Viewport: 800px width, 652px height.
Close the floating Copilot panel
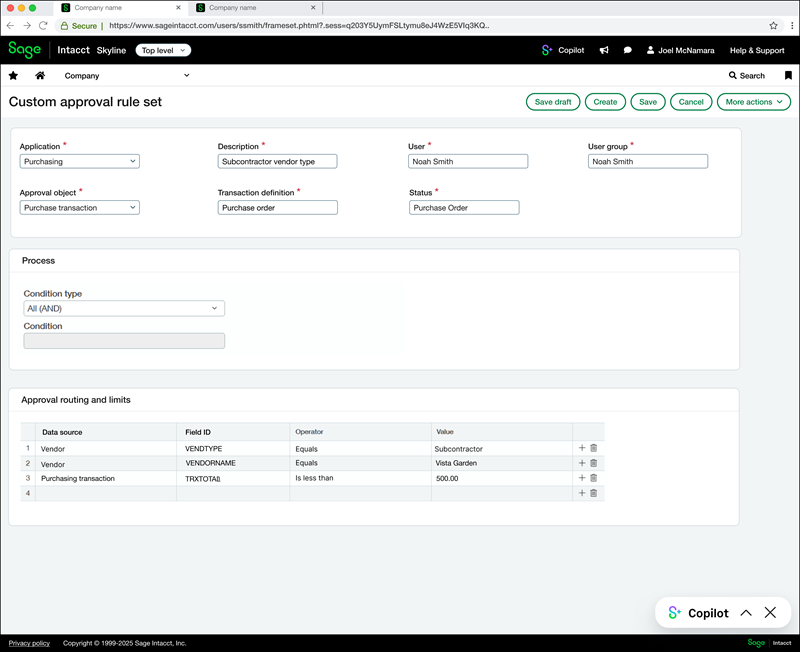pyautogui.click(x=770, y=613)
